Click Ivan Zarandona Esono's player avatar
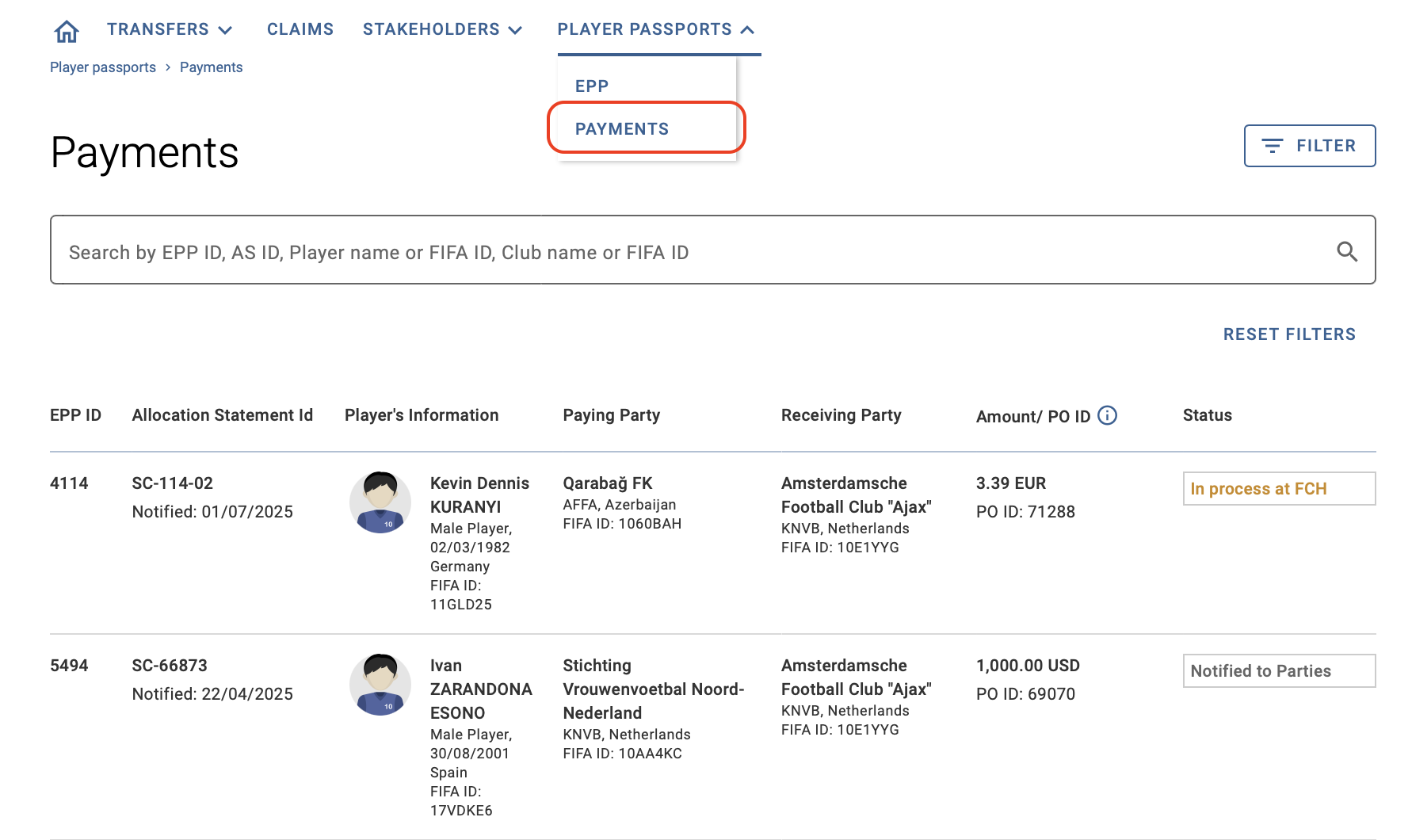The image size is (1412, 840). [x=380, y=684]
